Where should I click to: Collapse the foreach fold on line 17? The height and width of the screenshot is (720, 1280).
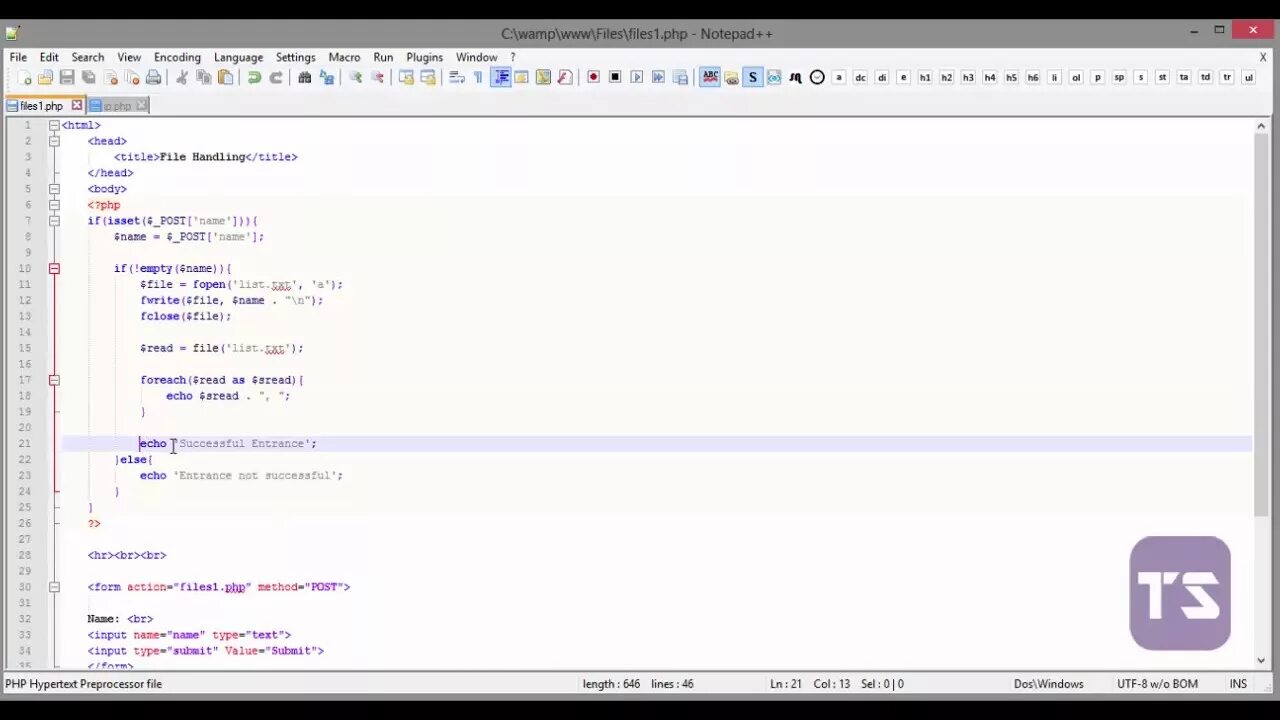(54, 380)
